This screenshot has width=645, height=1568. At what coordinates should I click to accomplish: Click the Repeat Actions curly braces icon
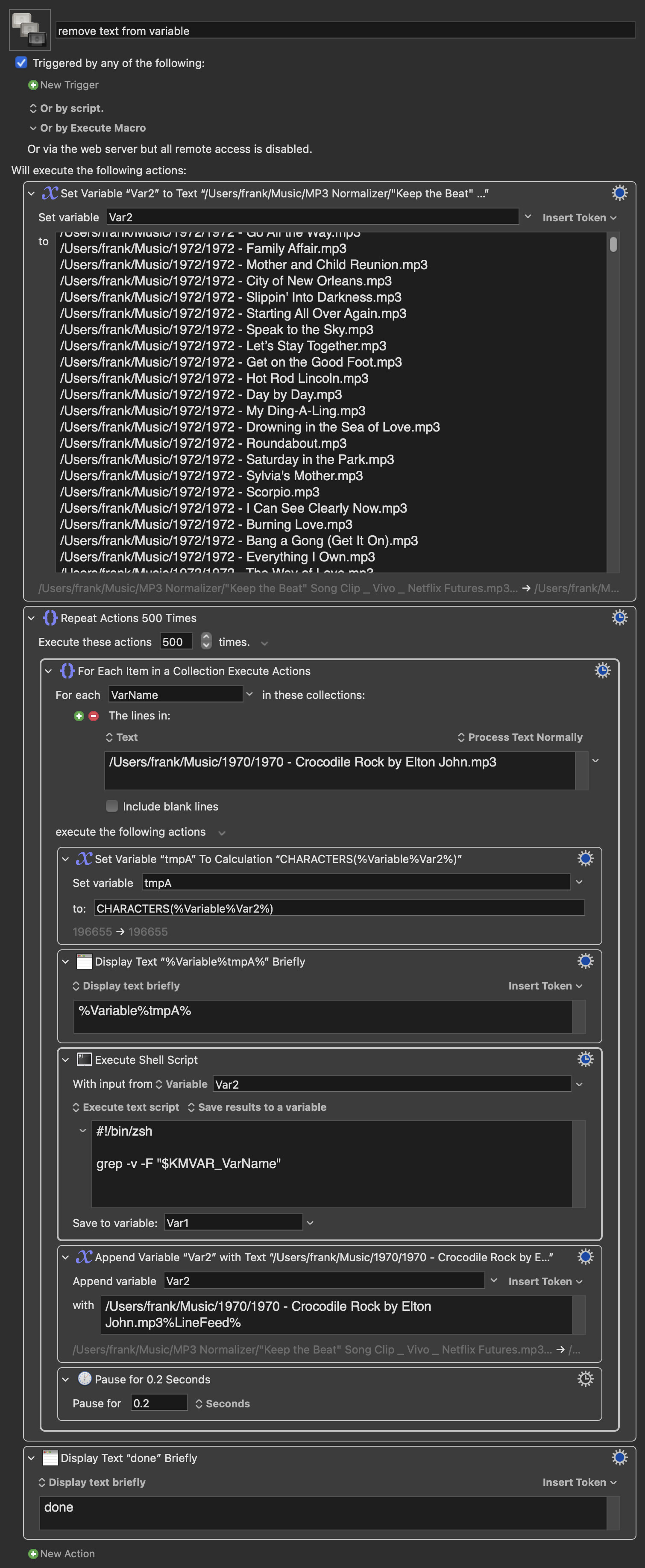[x=50, y=618]
